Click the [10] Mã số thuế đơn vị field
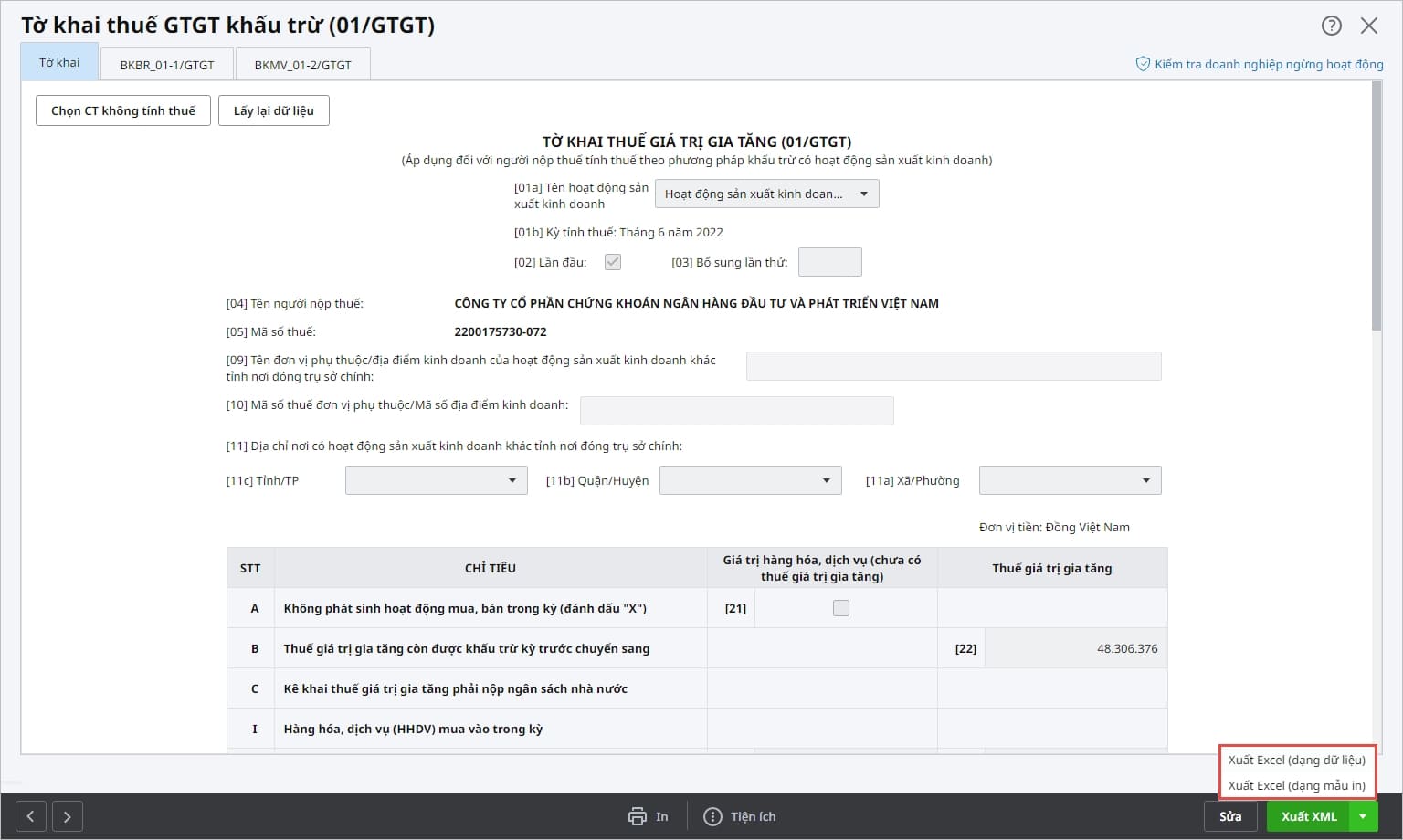The image size is (1403, 840). [737, 411]
